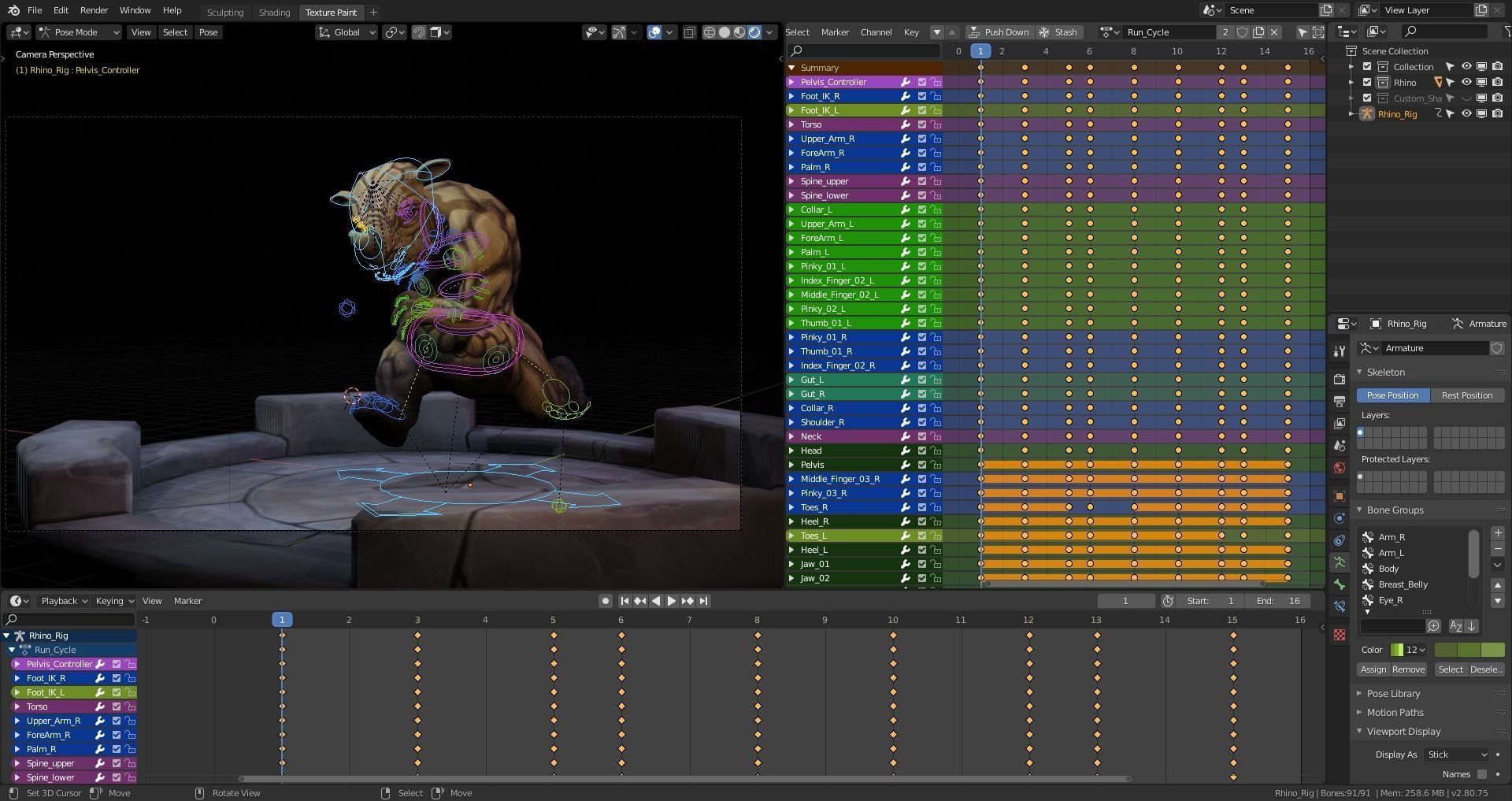Screen dimensions: 1512x801
Task: Open the Render properties tab
Action: click(1340, 379)
